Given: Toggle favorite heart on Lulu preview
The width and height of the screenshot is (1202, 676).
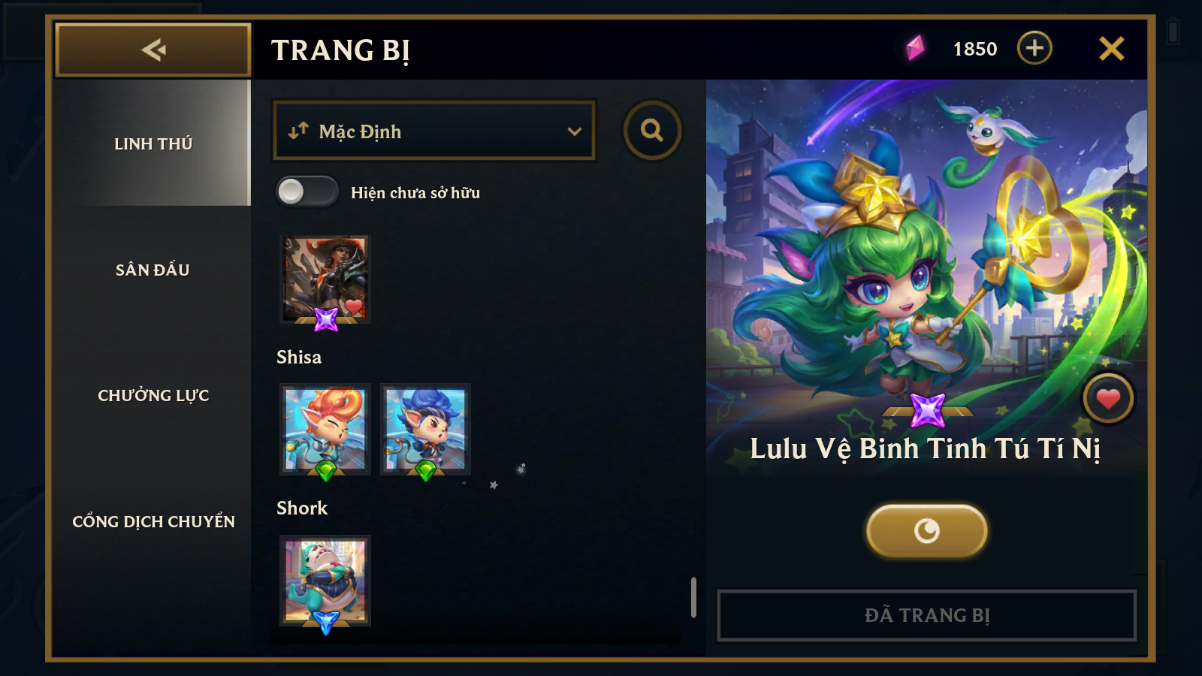Looking at the screenshot, I should pos(1108,399).
